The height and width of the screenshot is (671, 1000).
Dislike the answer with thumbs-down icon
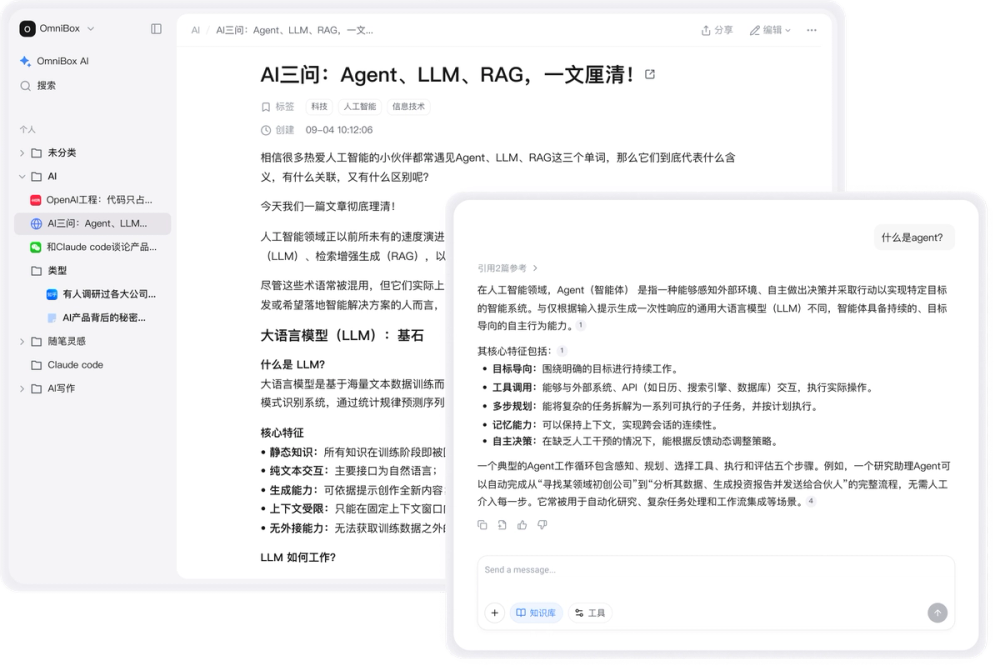point(543,526)
